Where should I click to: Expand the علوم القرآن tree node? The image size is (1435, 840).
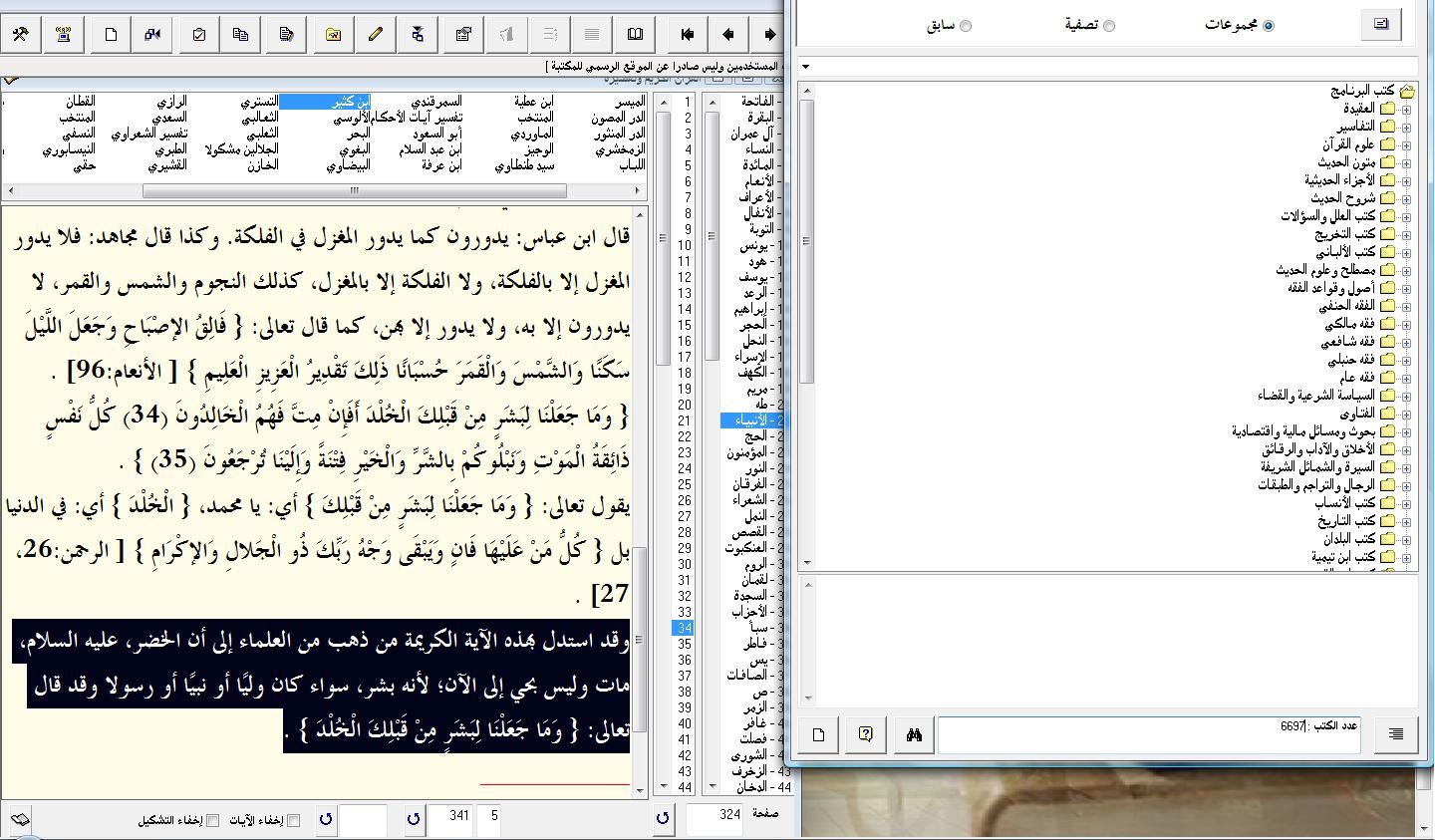[x=1406, y=144]
